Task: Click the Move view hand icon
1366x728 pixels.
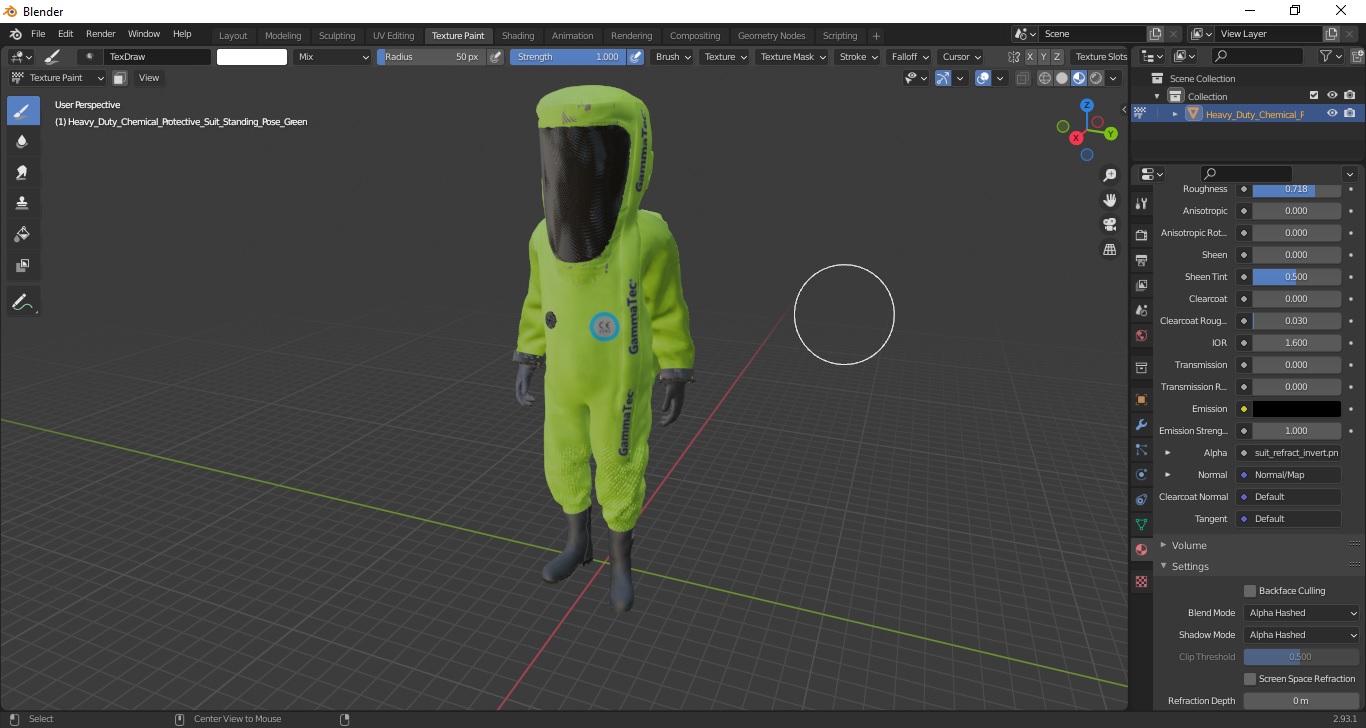Action: 1109,200
